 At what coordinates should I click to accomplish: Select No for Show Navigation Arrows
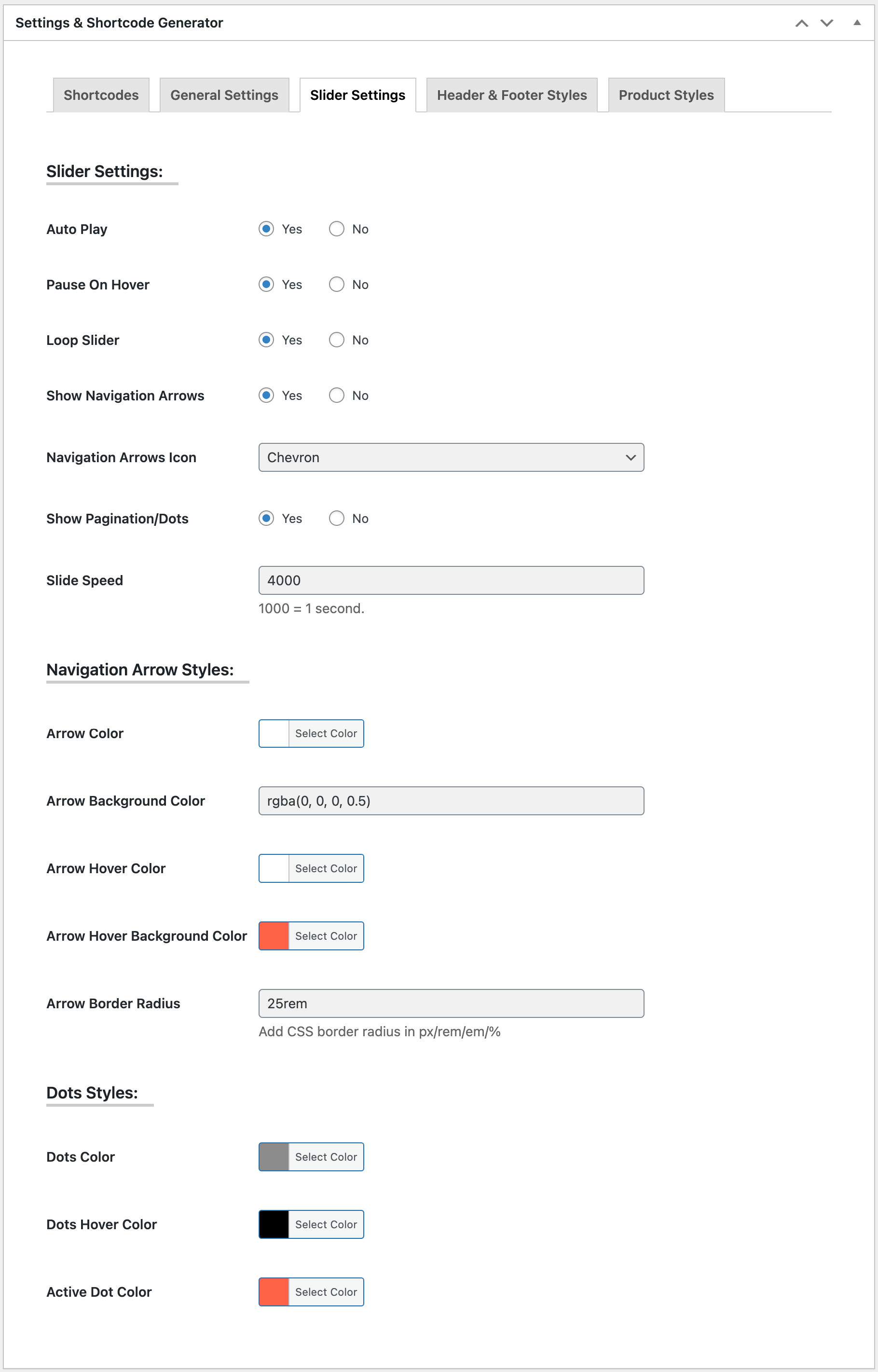click(x=336, y=396)
